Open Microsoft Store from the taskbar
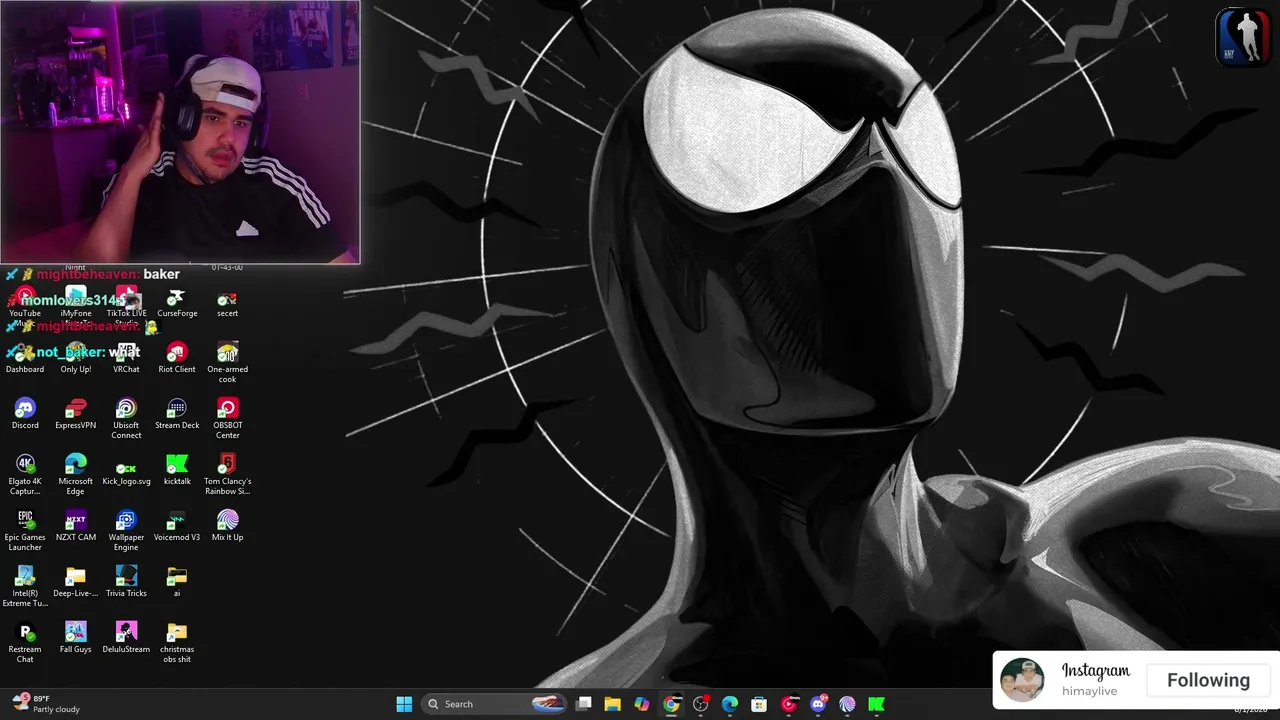The image size is (1280, 720). (x=759, y=704)
